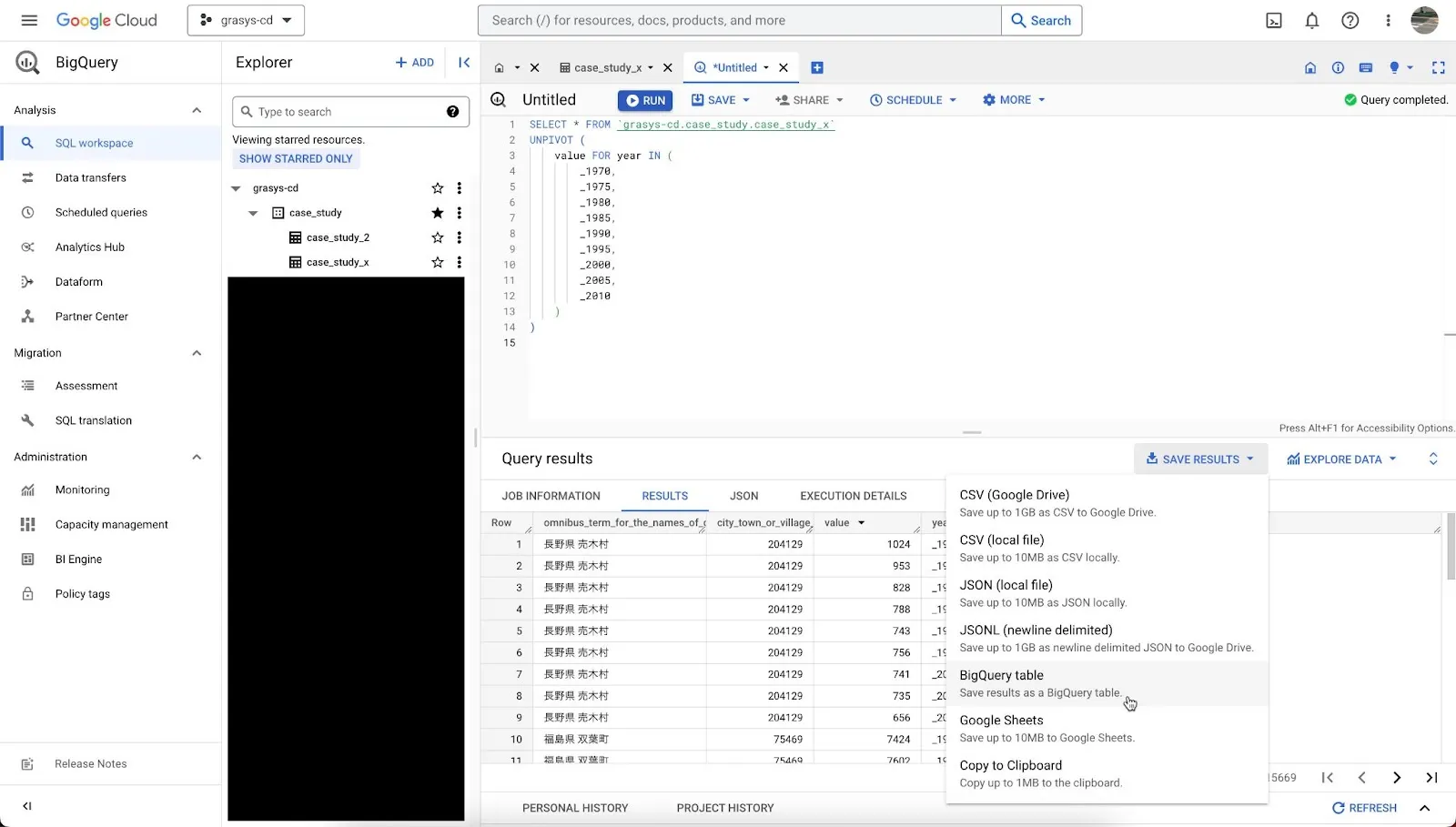Jump to last results page

point(1431,778)
